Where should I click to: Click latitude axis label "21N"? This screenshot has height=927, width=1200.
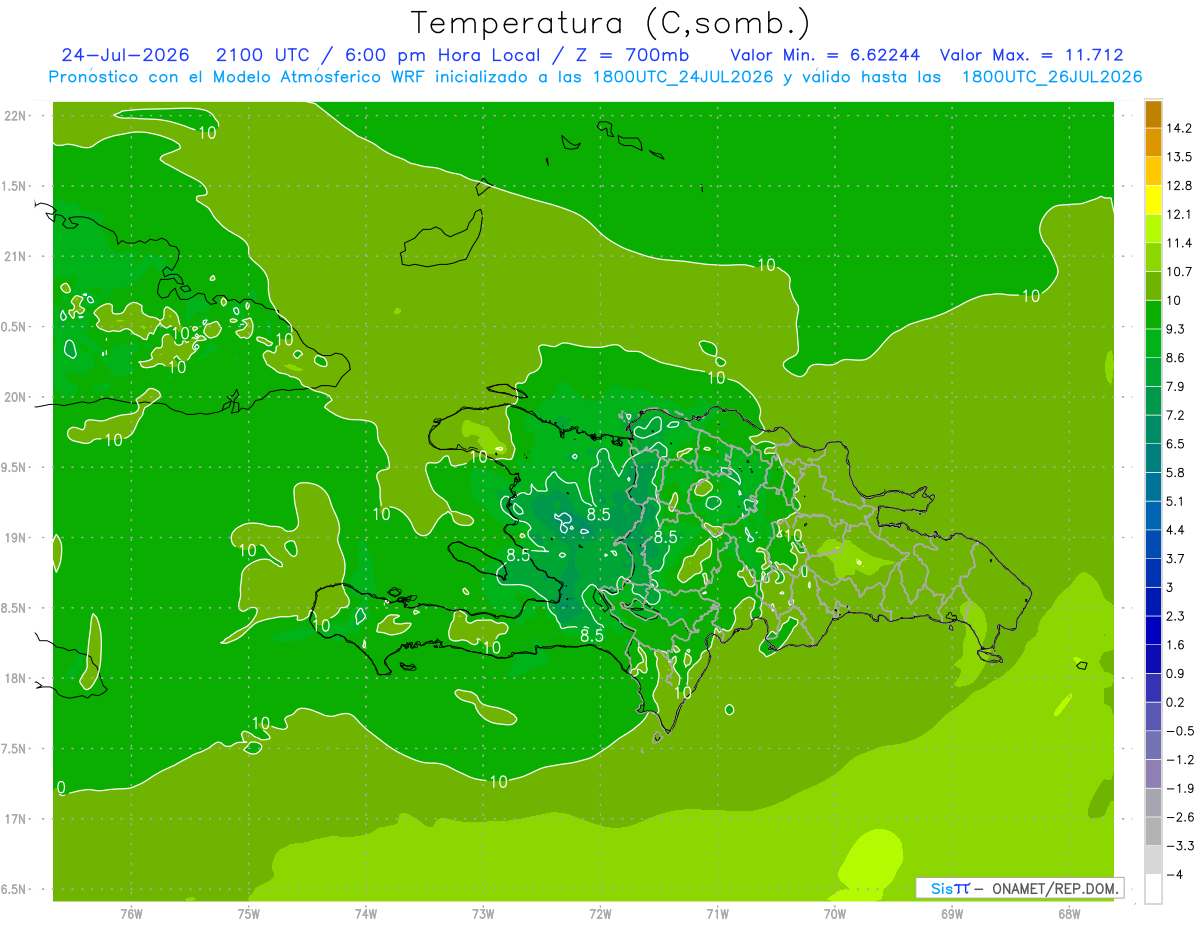16,256
